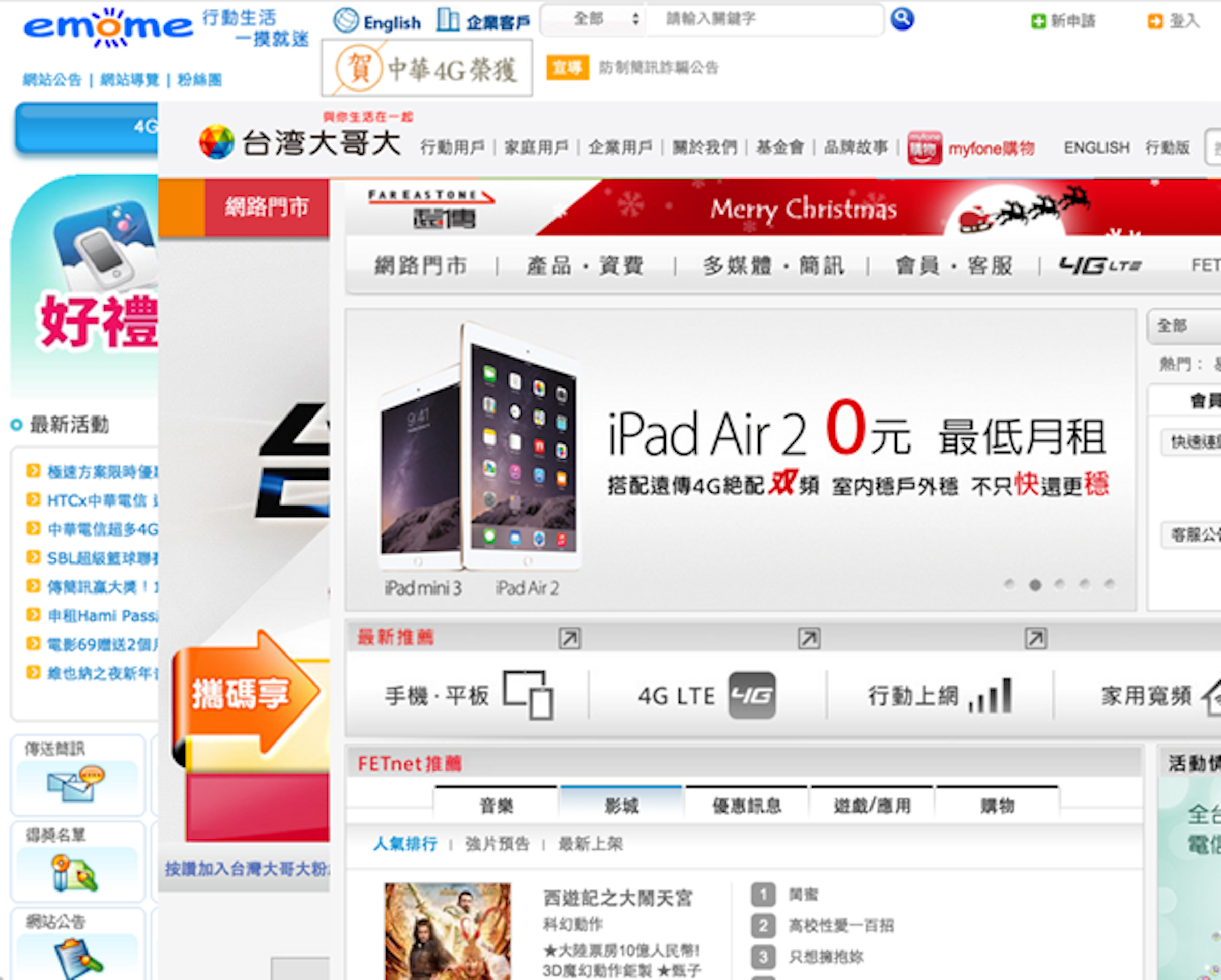
Task: Open the 會員·客服 menu
Action: click(x=954, y=265)
